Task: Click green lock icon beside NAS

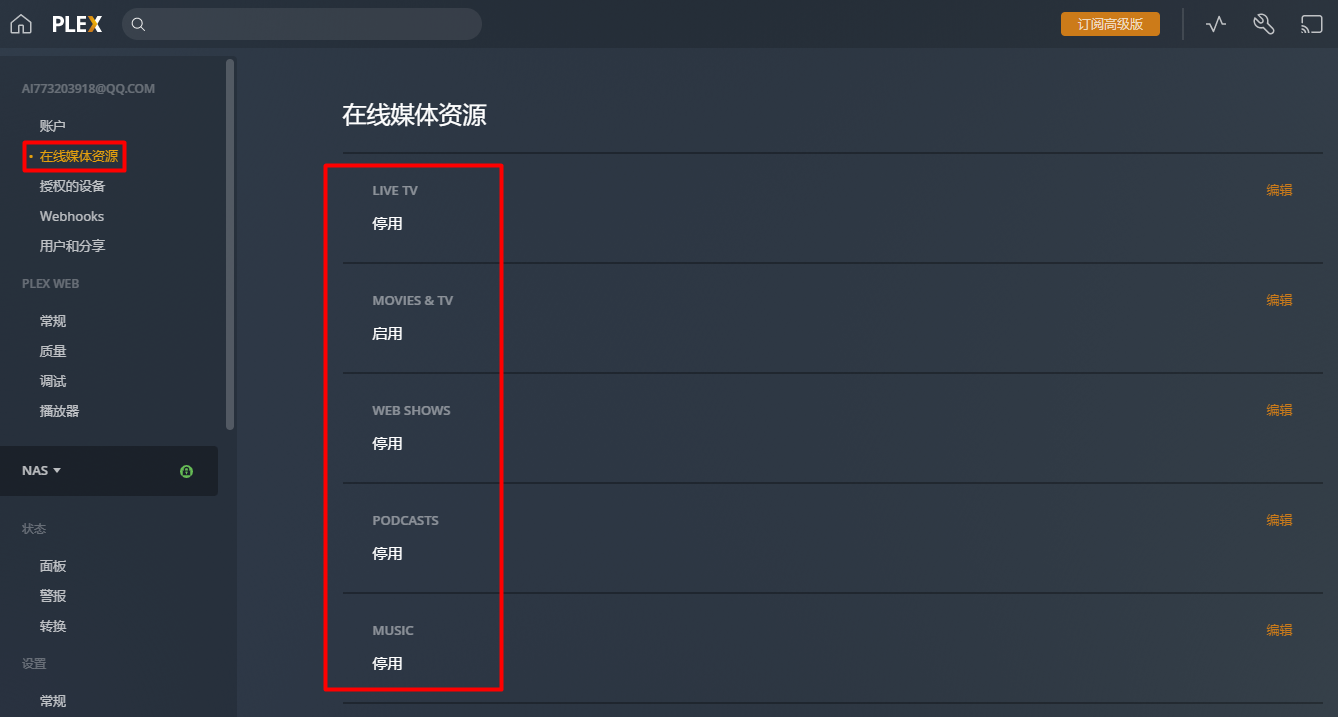Action: click(x=186, y=471)
